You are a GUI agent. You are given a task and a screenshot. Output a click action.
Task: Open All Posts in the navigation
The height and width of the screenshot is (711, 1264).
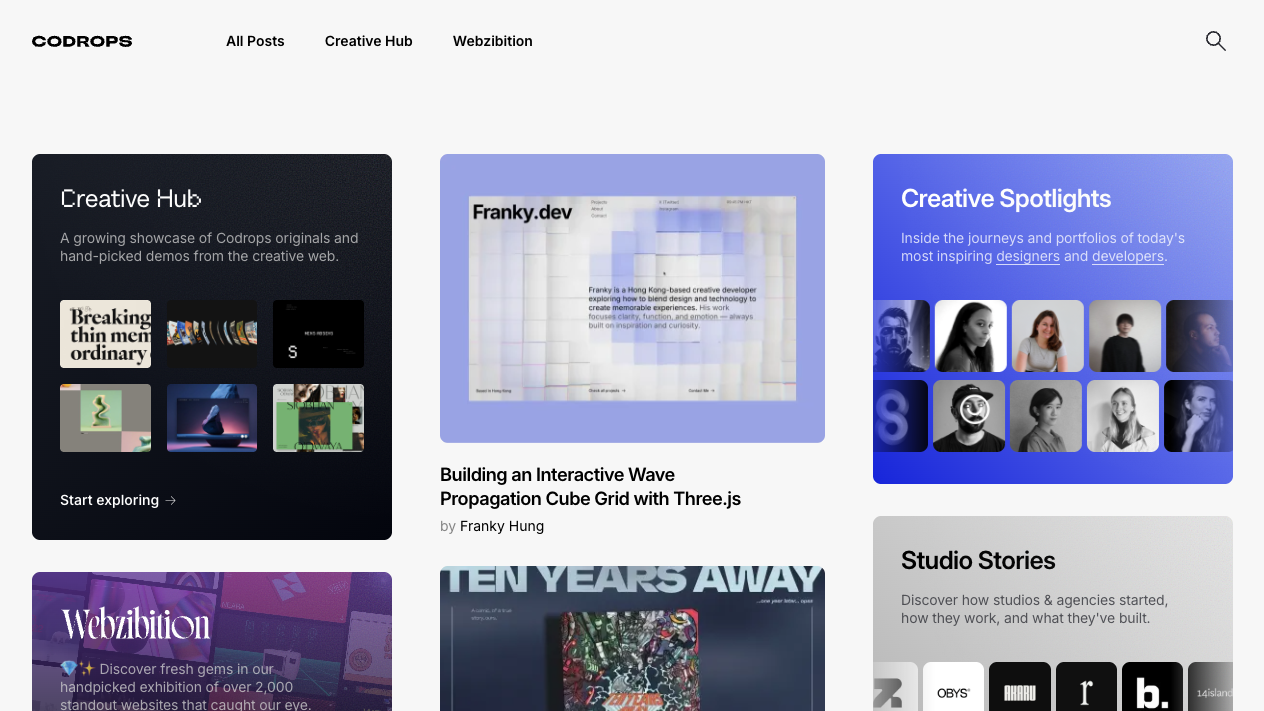tap(255, 41)
